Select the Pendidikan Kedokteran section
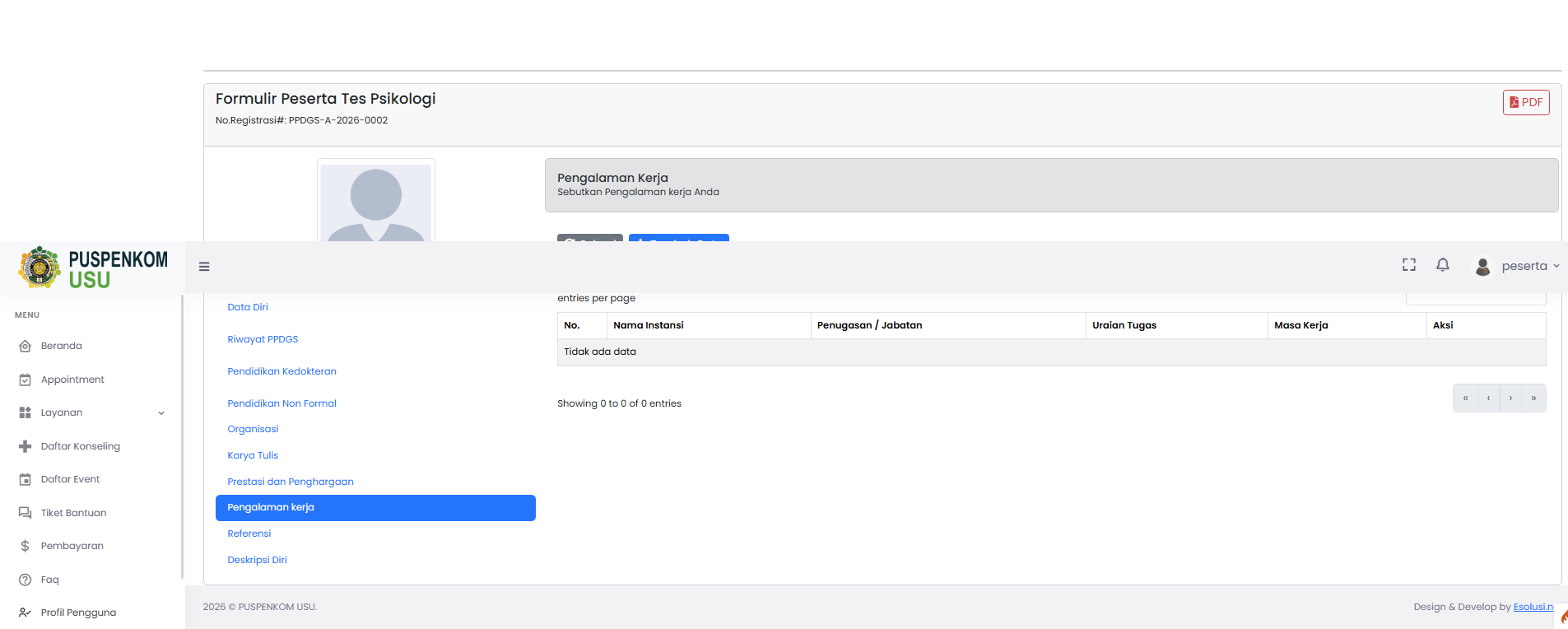Viewport: 1568px width, 629px height. coord(281,371)
